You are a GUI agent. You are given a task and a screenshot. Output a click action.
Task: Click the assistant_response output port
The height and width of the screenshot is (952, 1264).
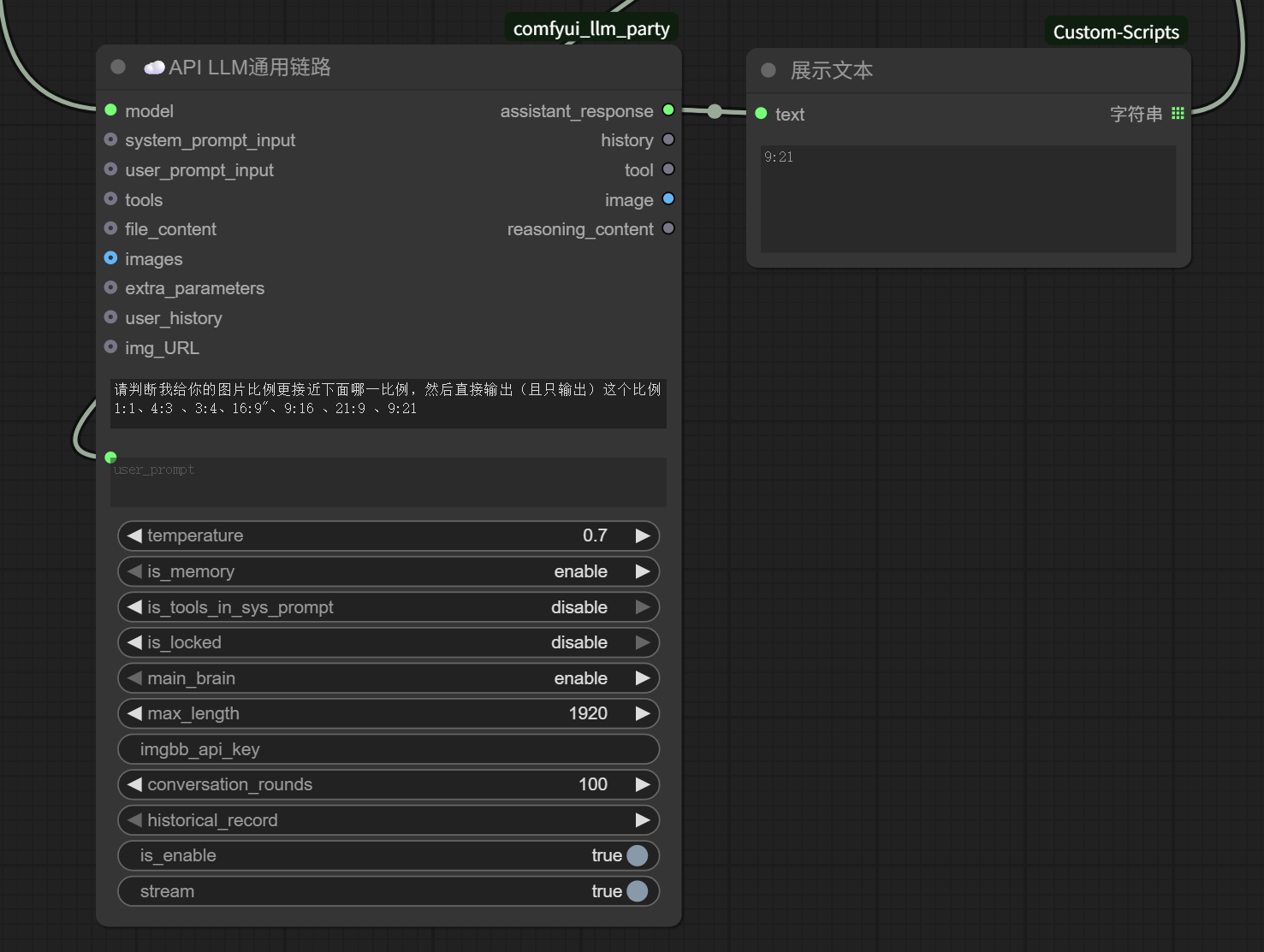668,110
